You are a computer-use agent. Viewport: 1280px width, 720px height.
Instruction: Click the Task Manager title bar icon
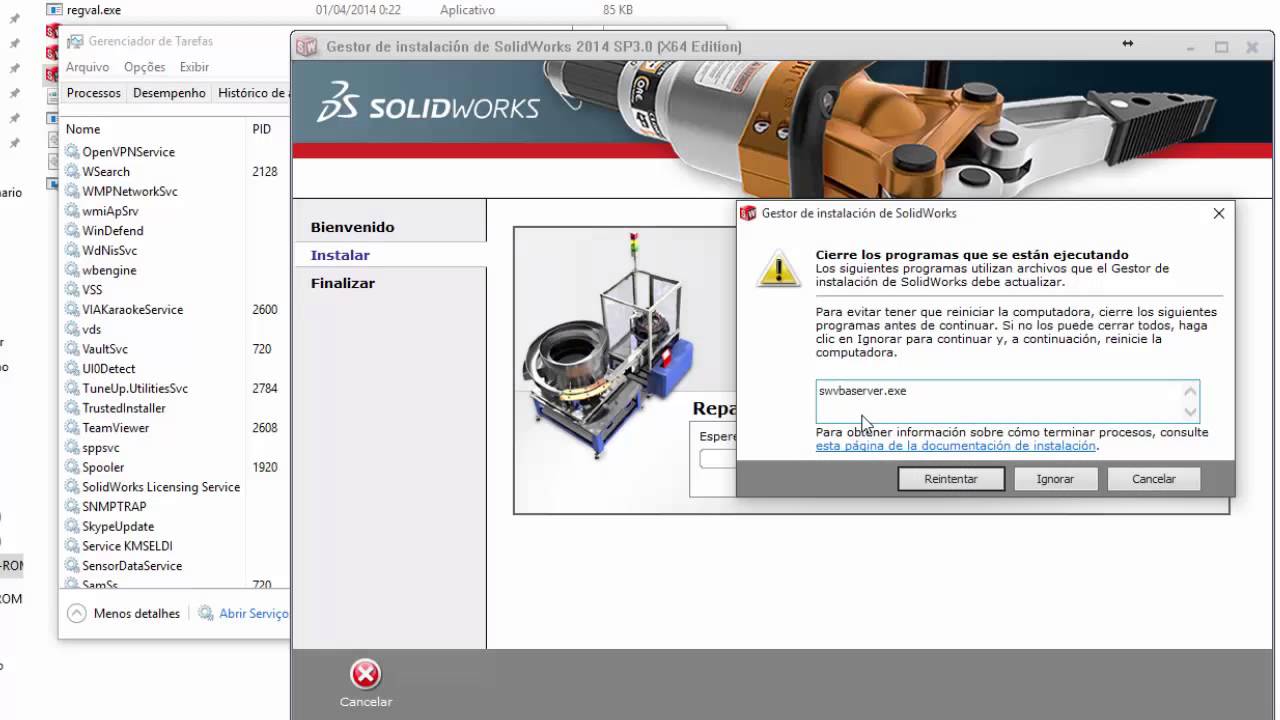pos(75,41)
